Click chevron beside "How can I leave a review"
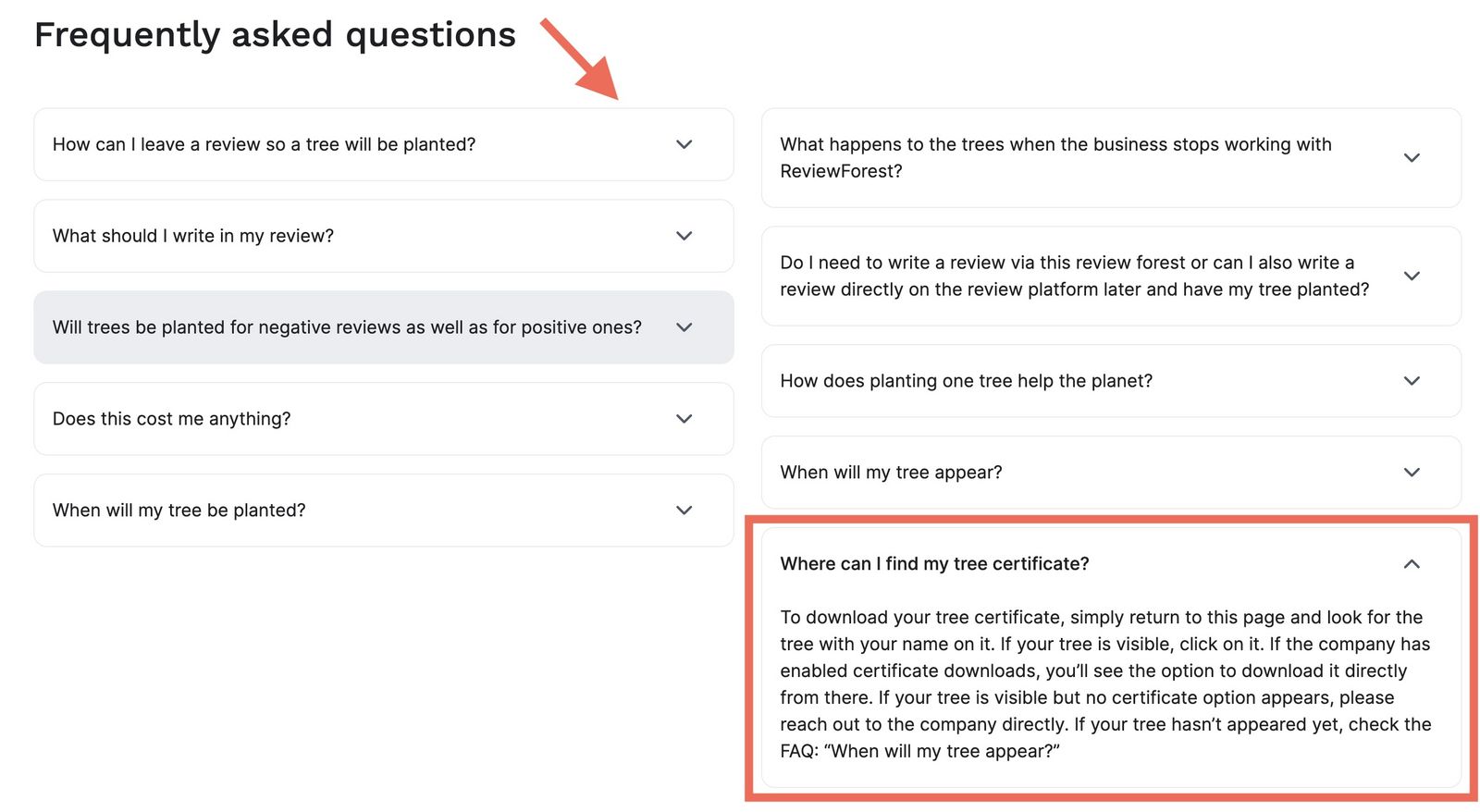Screen dimensions: 1480x812 [x=684, y=144]
